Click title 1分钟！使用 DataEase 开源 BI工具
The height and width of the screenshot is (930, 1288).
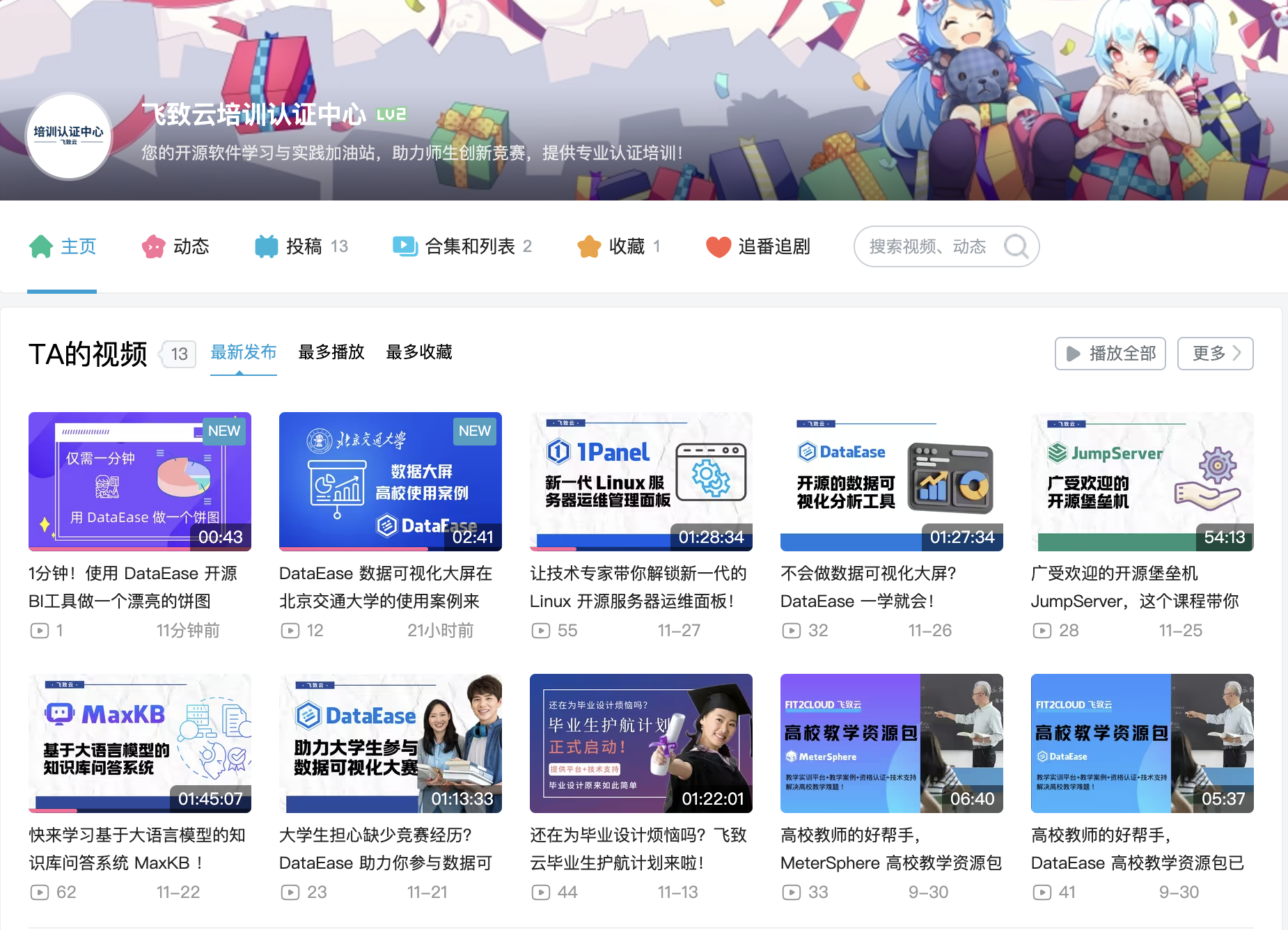pos(133,588)
